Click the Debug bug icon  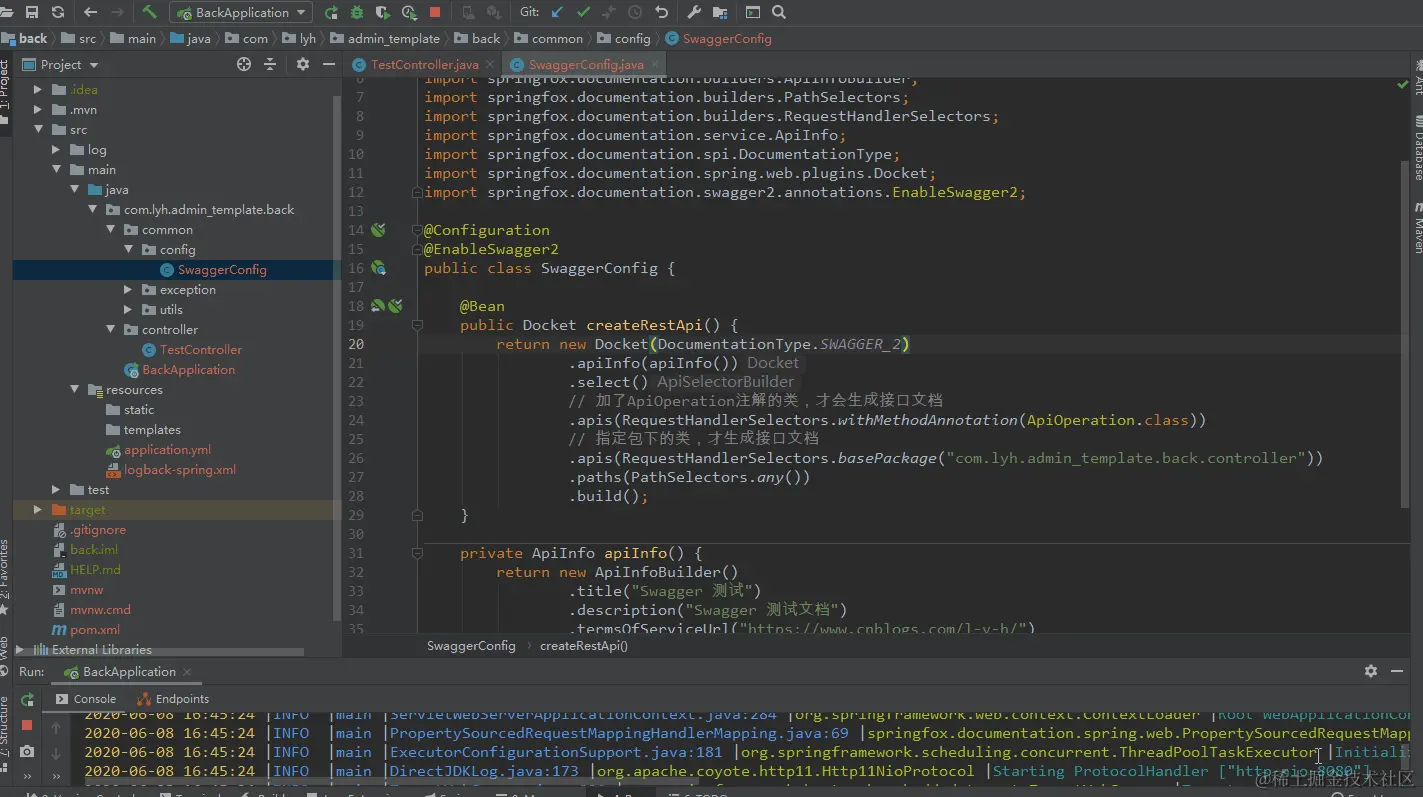point(357,12)
